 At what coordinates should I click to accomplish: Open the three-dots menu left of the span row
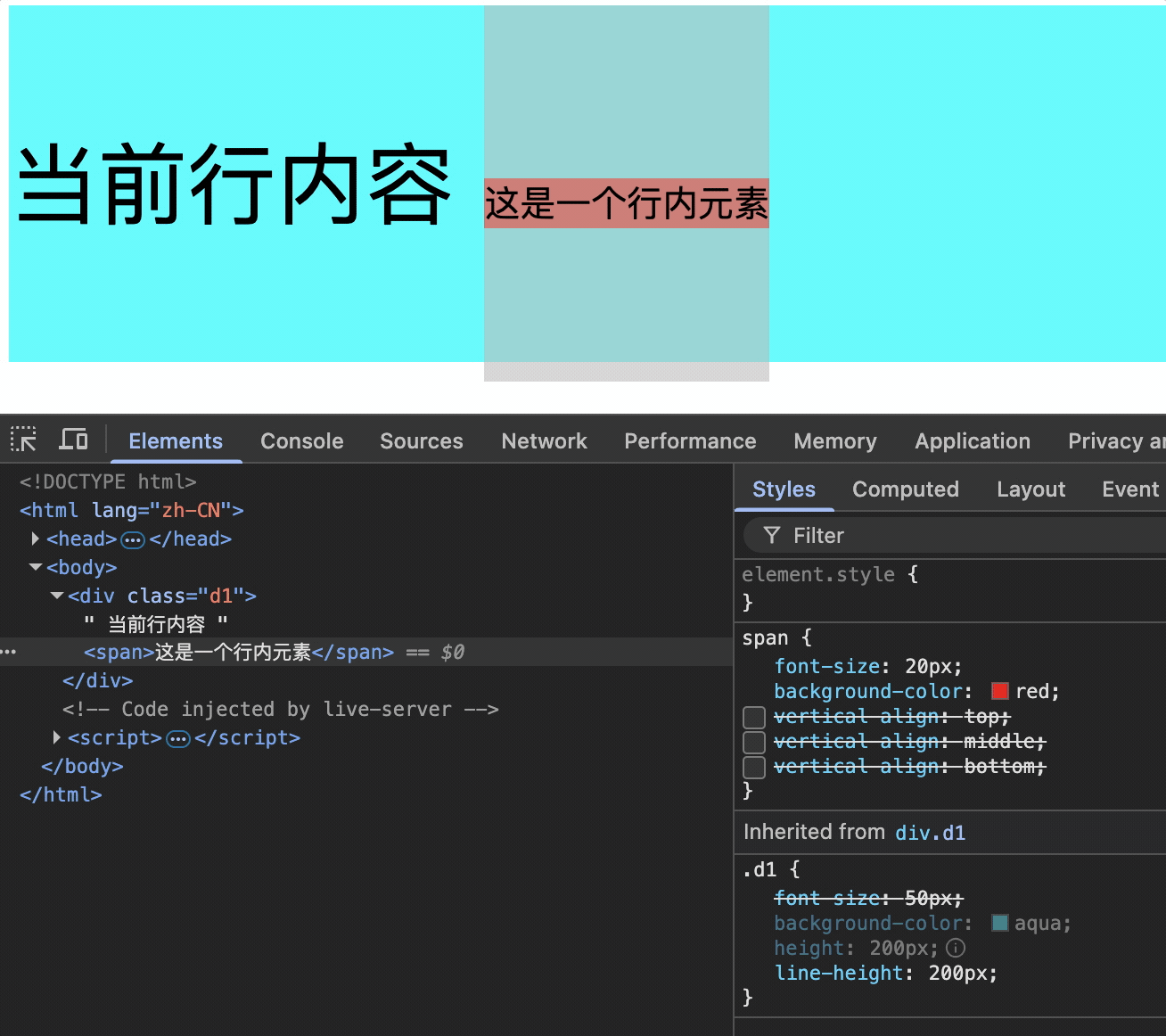pyautogui.click(x=9, y=652)
